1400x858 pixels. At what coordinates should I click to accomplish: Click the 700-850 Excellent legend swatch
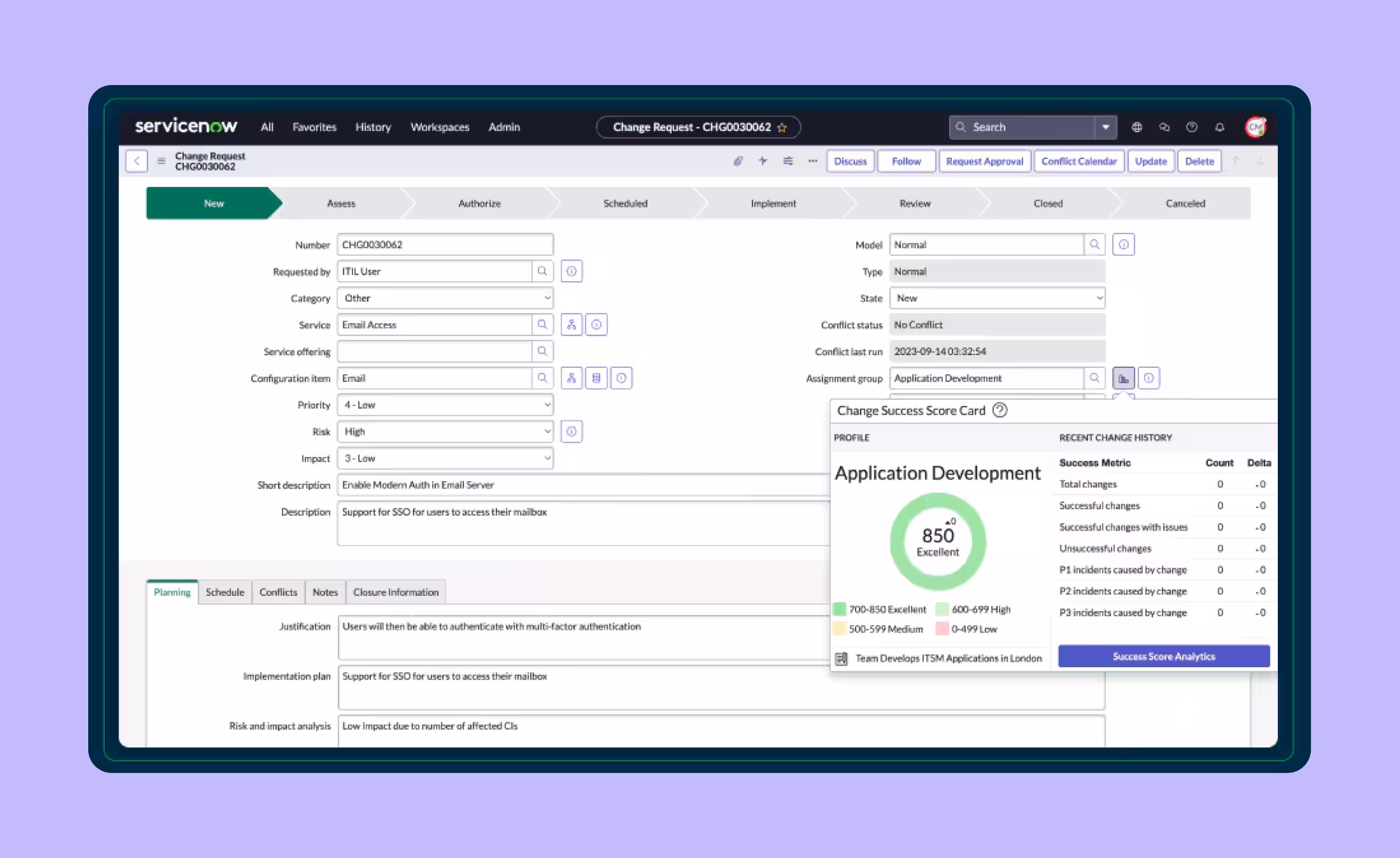click(839, 609)
